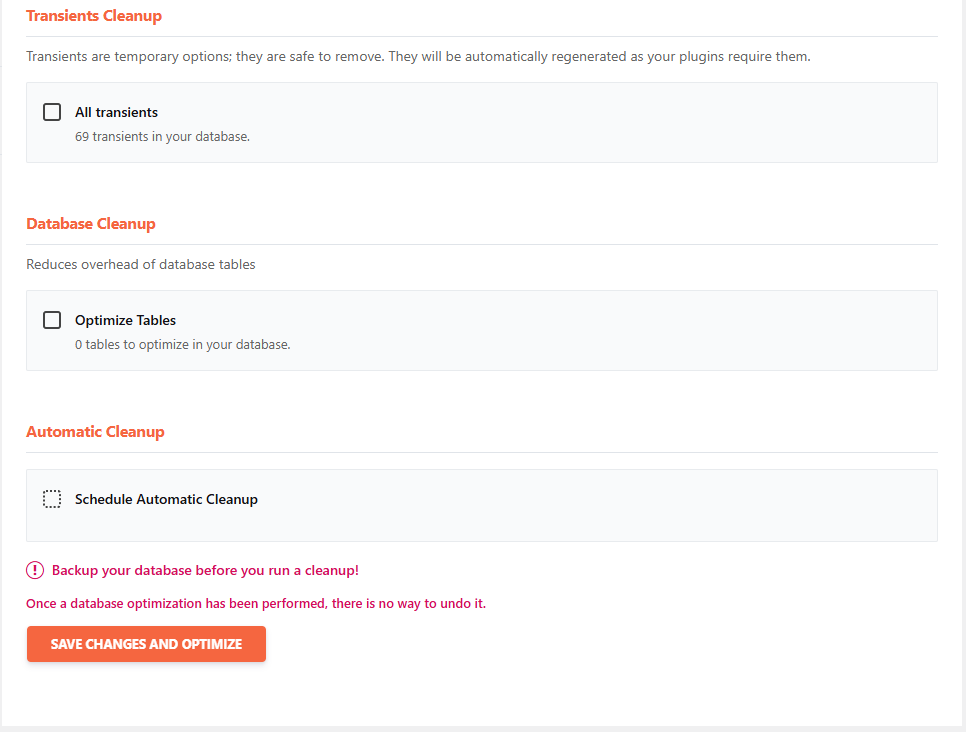Click the 'Backup your database' warning message
Image resolution: width=966 pixels, height=732 pixels.
tap(205, 570)
